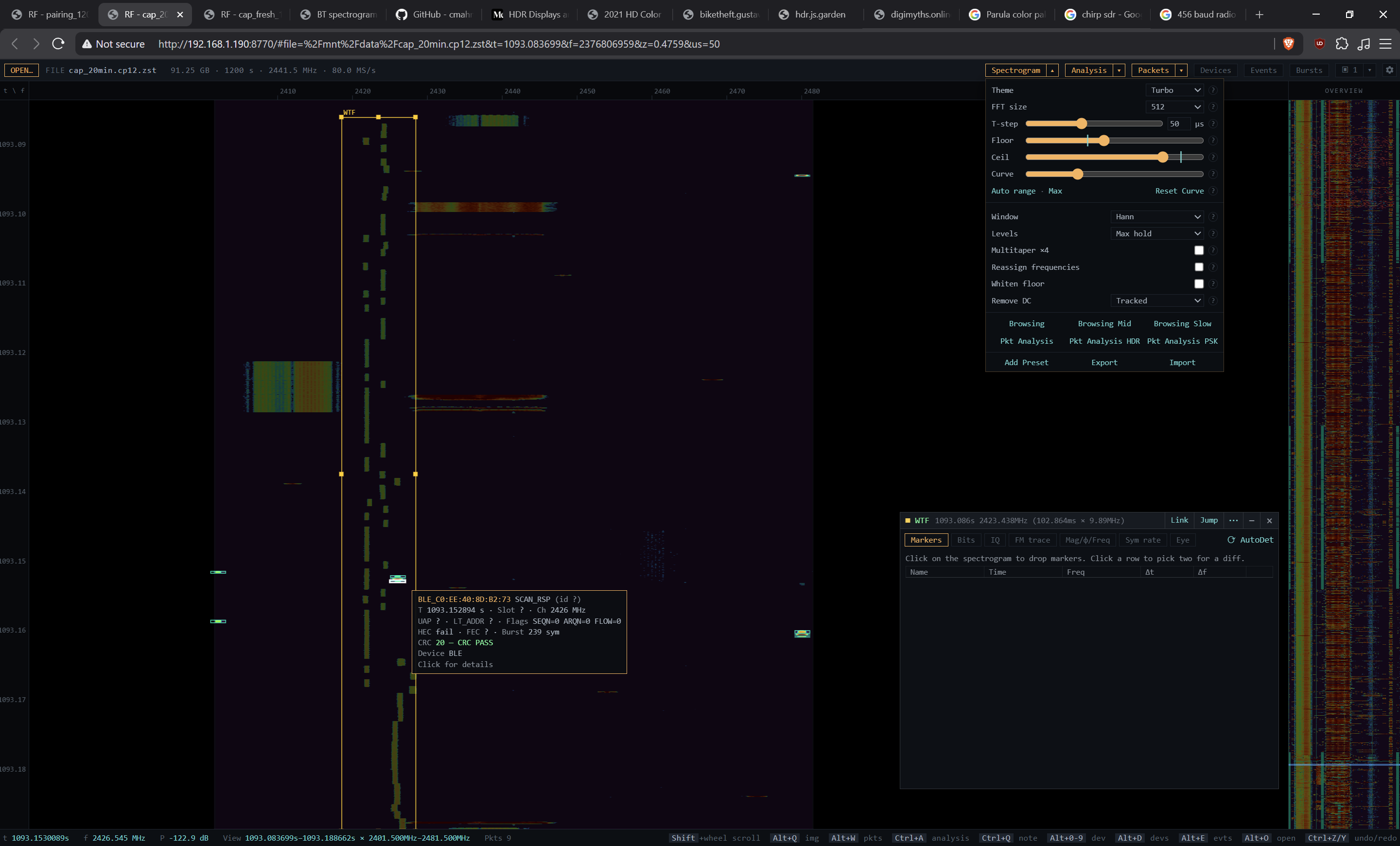Click the OPEN… file button
This screenshot has width=1400, height=846.
(21, 70)
